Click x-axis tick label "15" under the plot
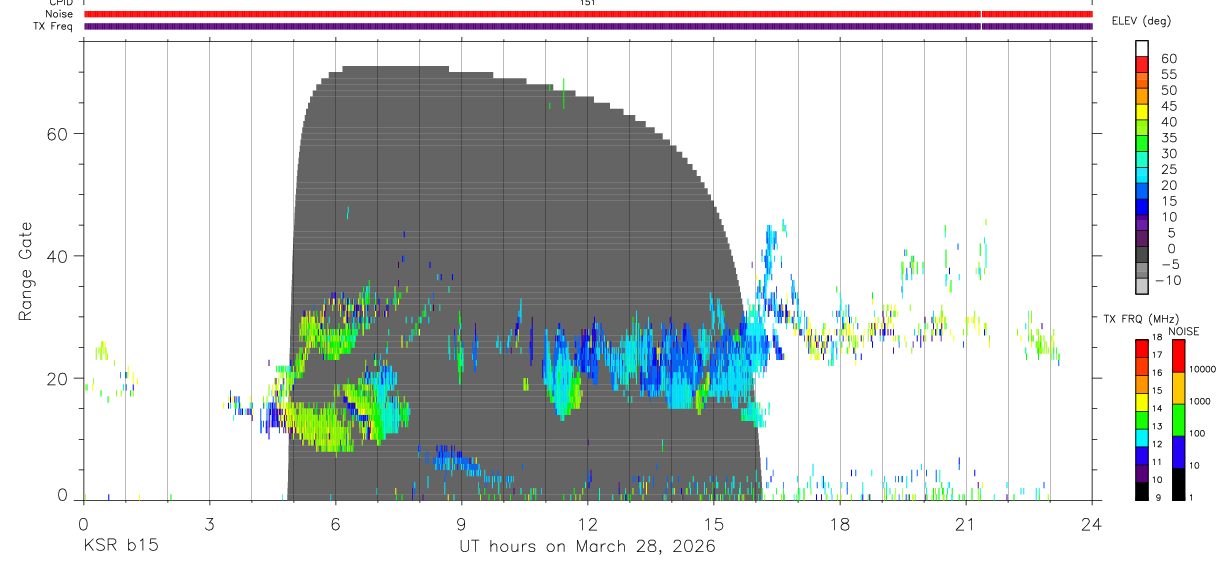This screenshot has height=567, width=1228. coord(713,525)
